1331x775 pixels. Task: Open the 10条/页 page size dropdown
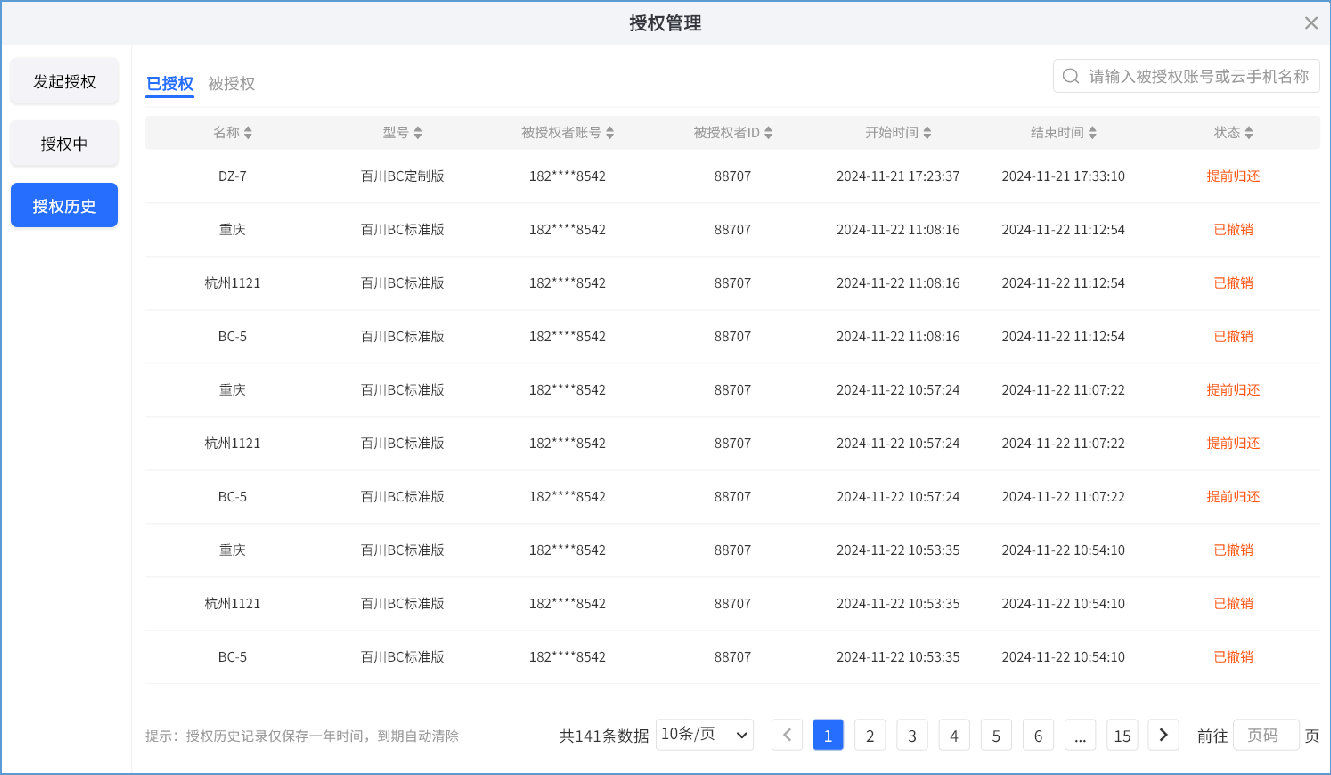[705, 735]
